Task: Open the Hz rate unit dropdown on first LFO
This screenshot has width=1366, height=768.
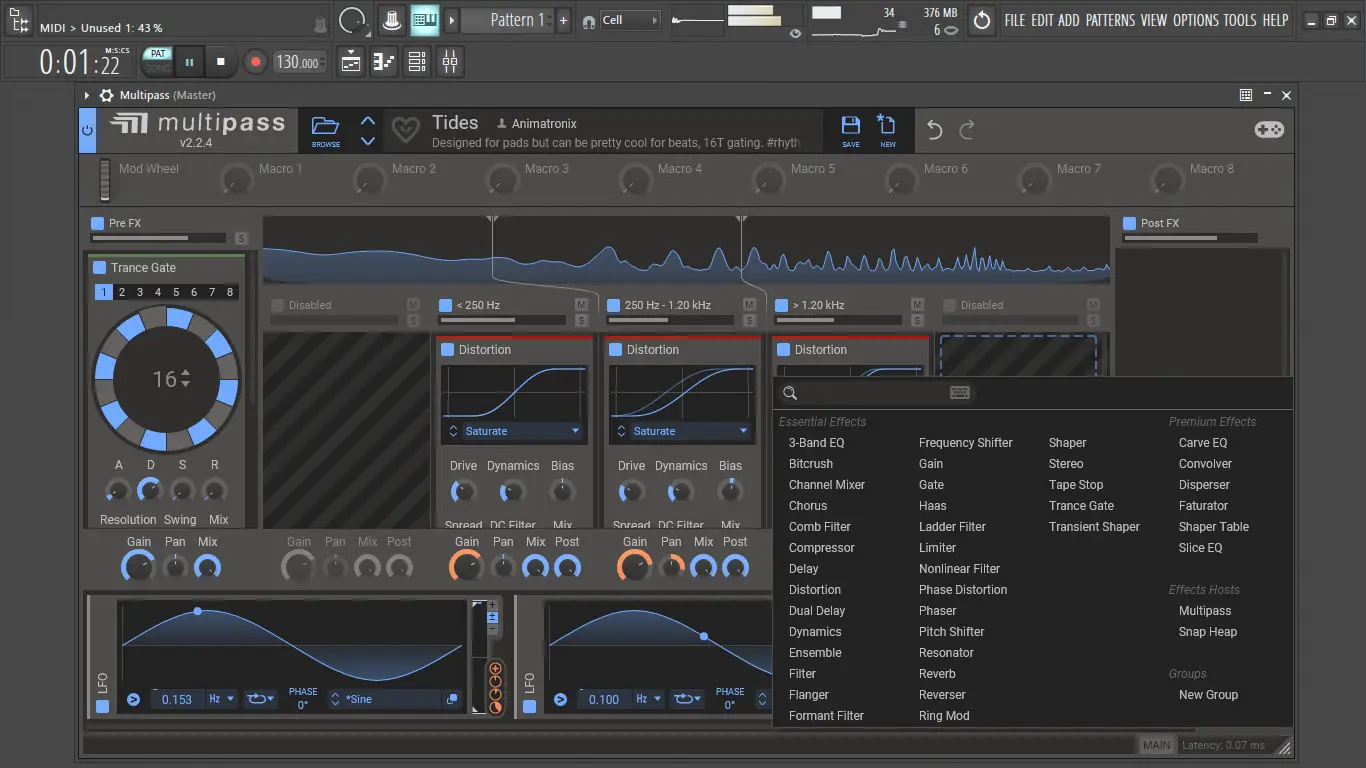Action: pos(221,699)
